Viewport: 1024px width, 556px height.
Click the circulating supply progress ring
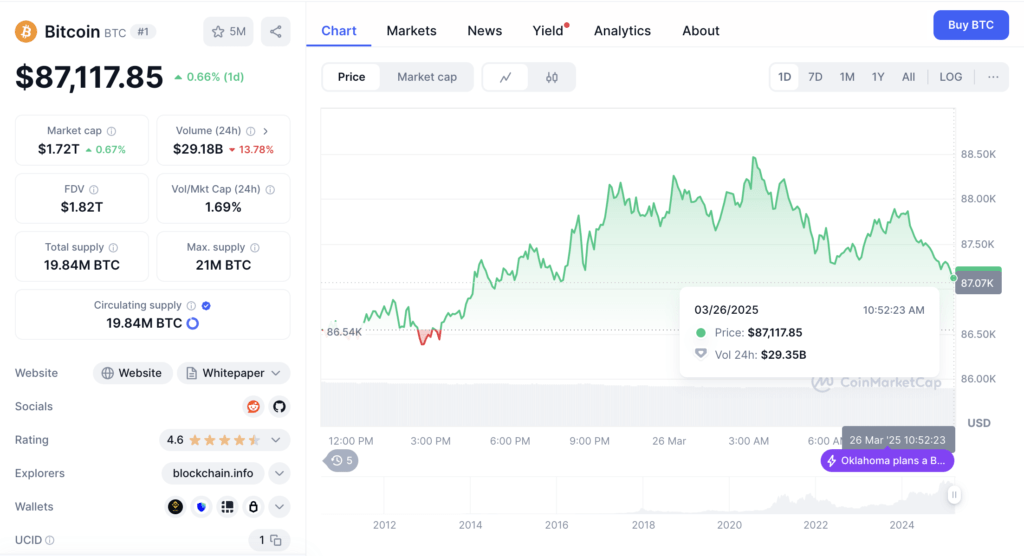tap(193, 323)
